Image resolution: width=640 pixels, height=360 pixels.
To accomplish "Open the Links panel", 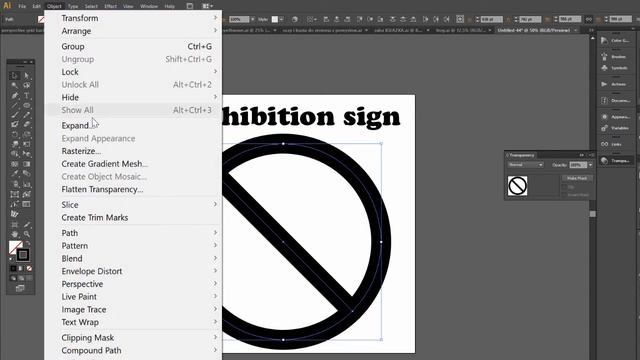I will click(616, 144).
